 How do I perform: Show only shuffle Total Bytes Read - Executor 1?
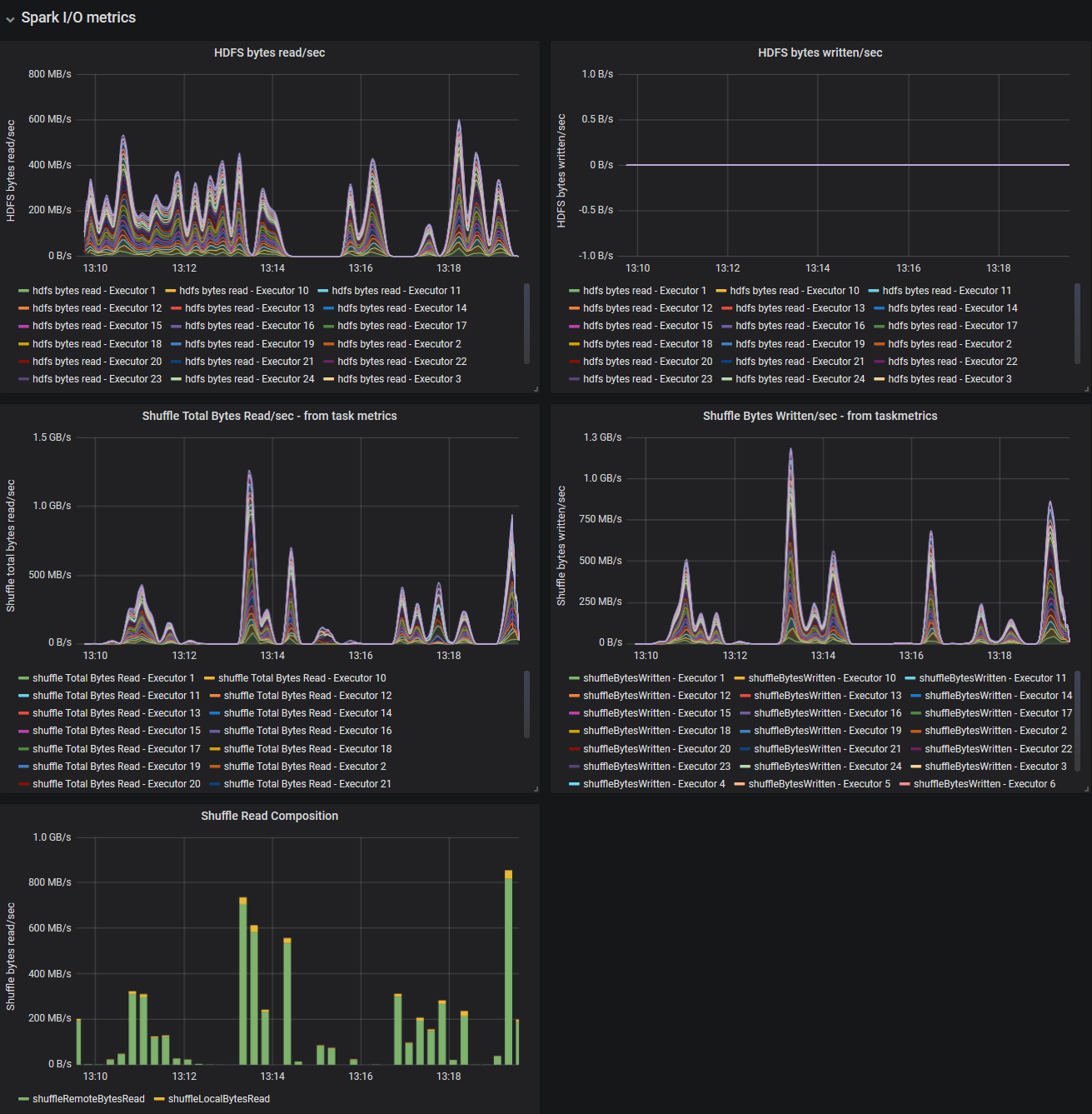tap(113, 678)
